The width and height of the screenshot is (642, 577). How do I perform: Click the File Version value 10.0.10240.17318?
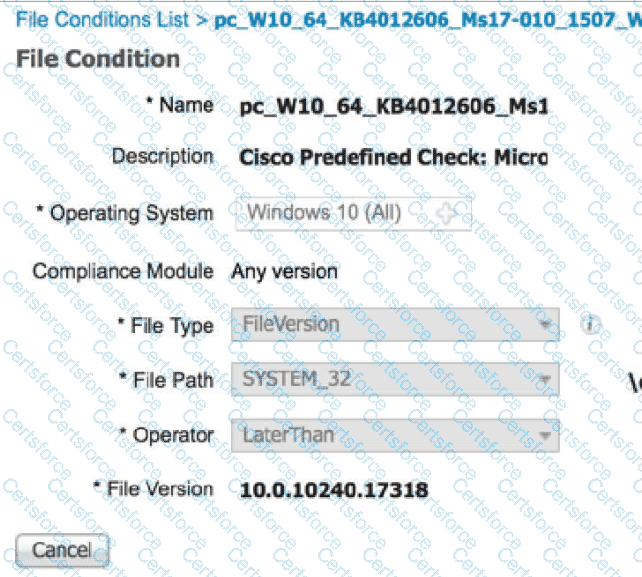334,490
